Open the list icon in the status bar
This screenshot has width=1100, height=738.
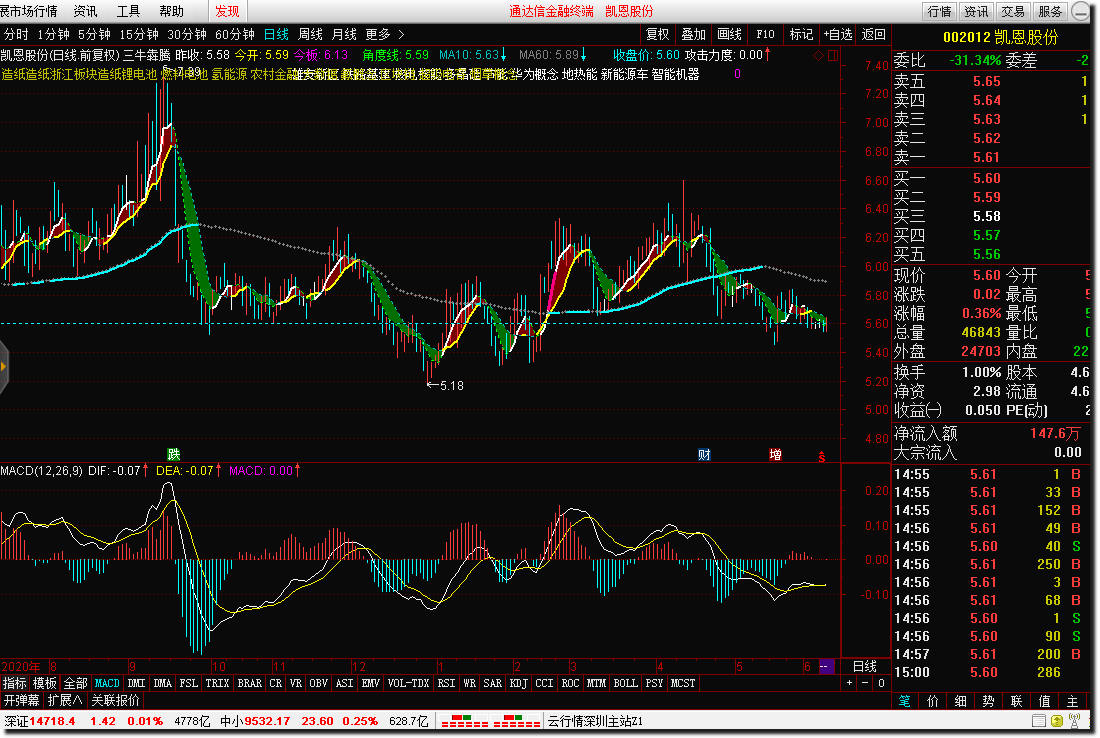click(x=1039, y=720)
